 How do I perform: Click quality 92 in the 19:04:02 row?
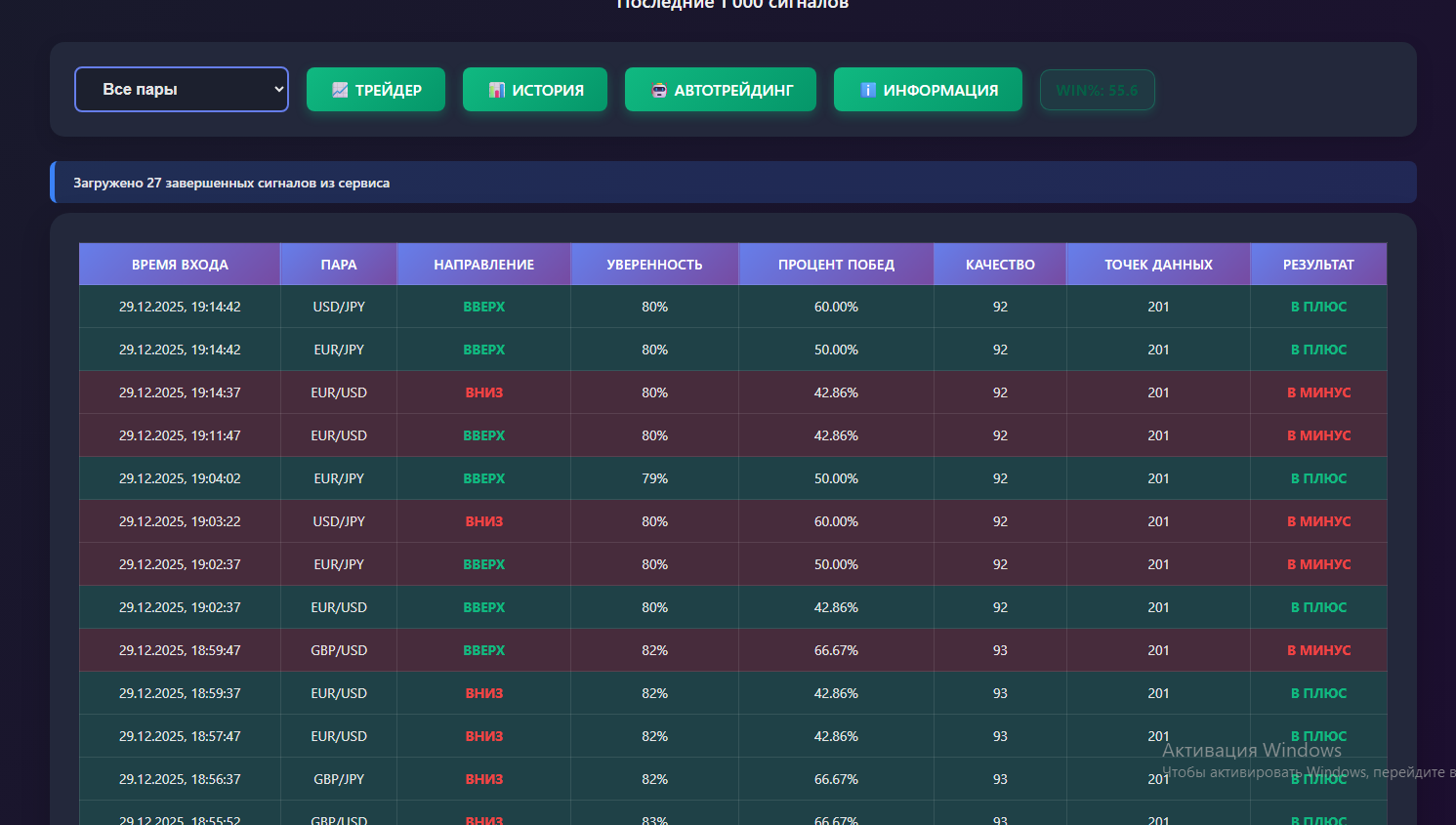click(1000, 478)
